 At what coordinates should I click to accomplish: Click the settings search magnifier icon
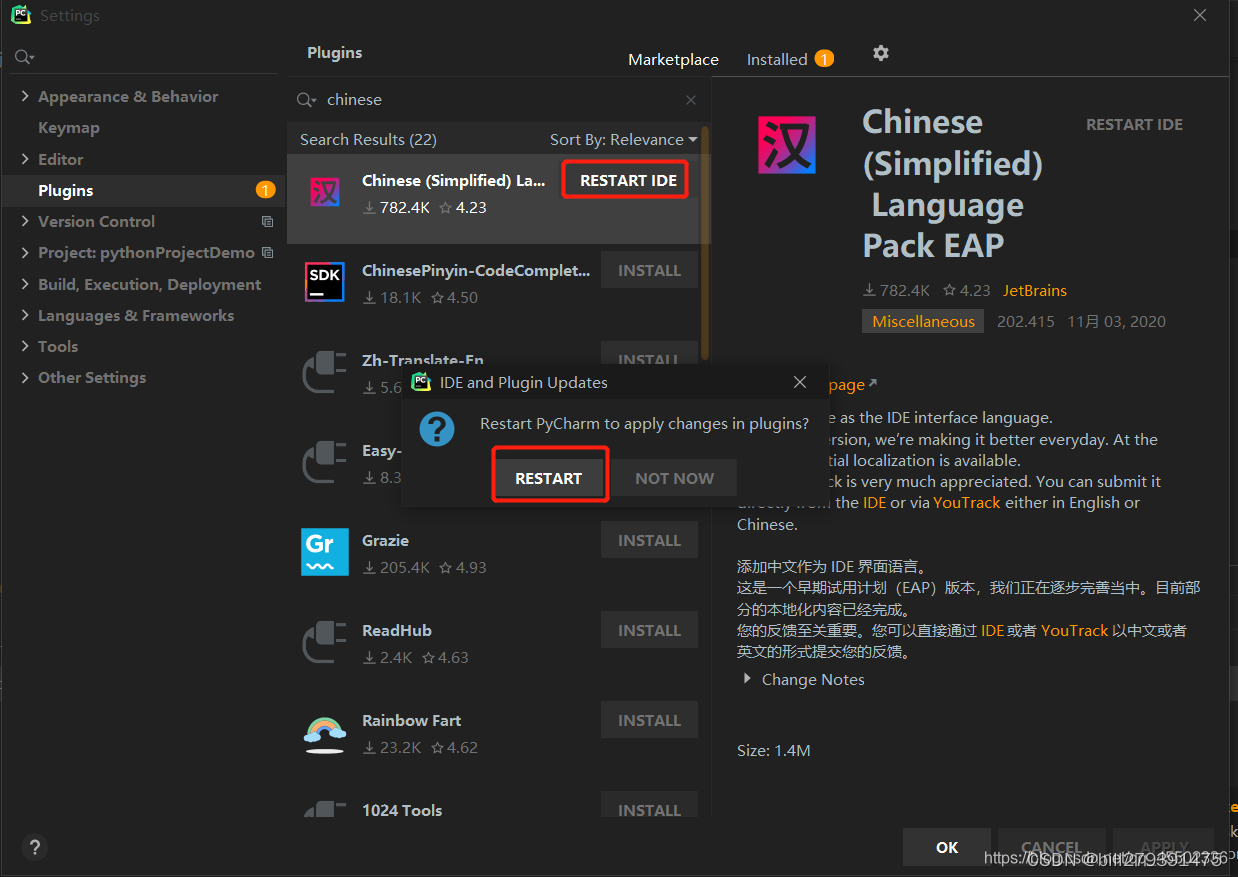[x=24, y=58]
